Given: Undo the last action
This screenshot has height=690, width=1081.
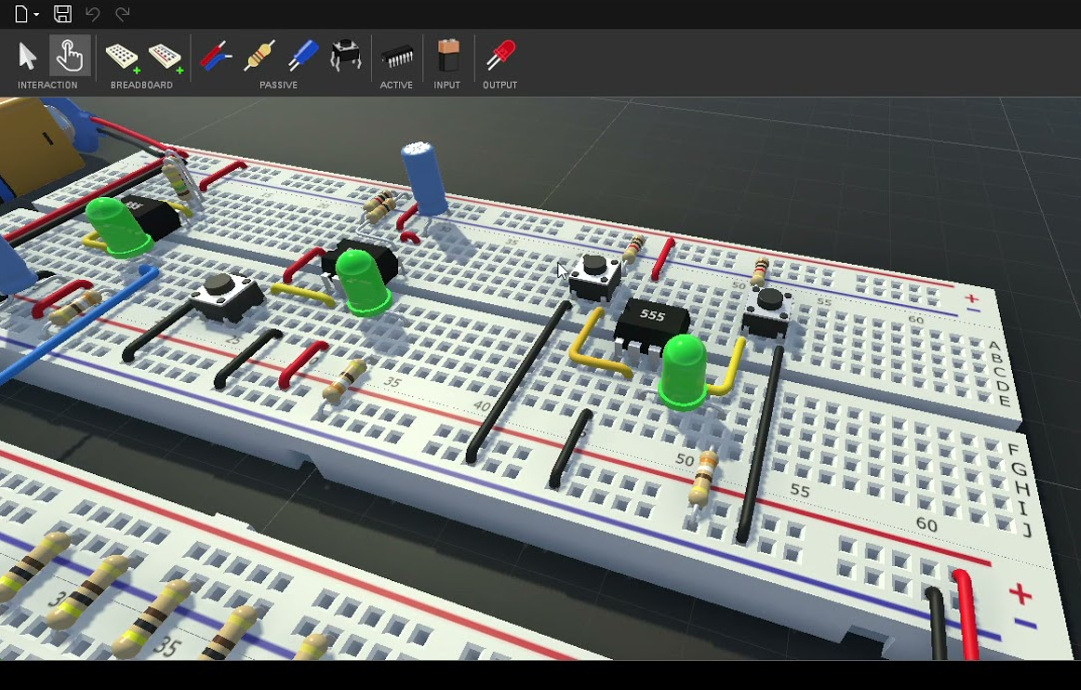Looking at the screenshot, I should coord(92,14).
